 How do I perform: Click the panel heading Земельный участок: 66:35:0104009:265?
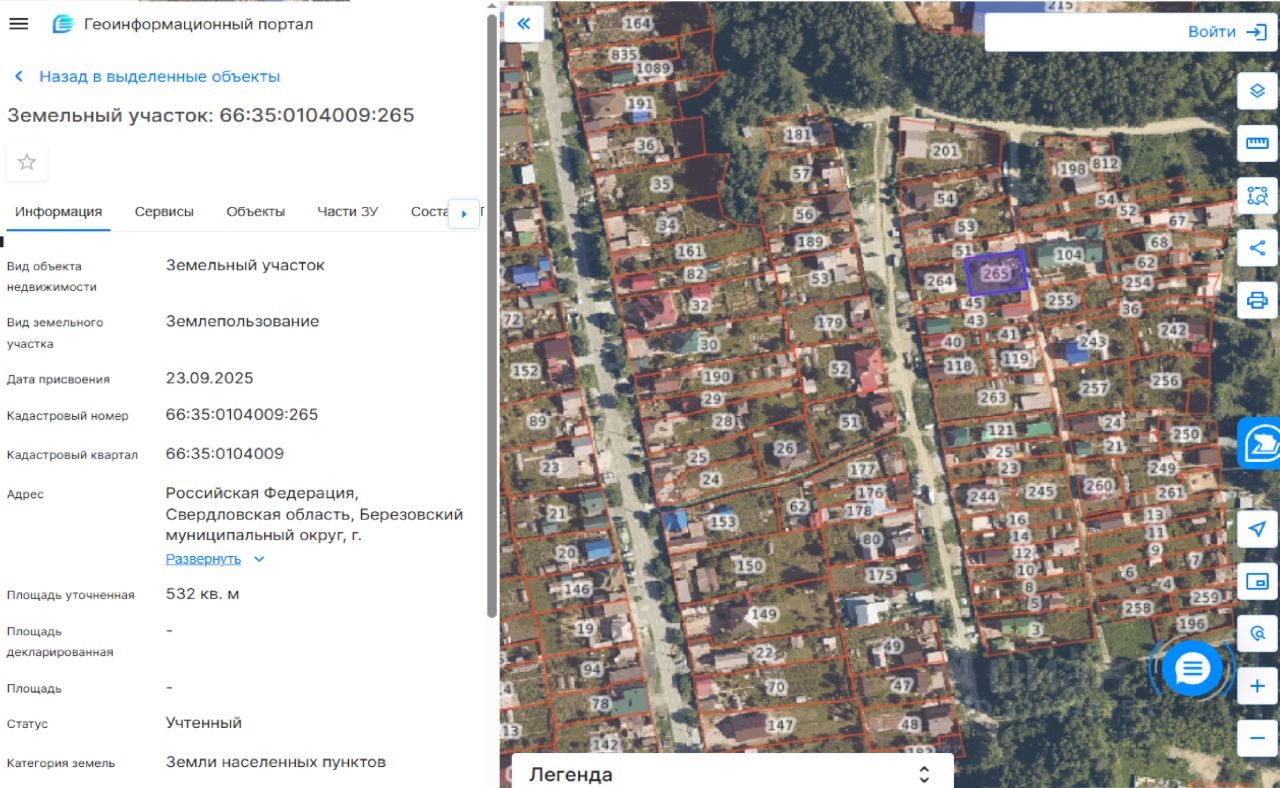(x=211, y=115)
